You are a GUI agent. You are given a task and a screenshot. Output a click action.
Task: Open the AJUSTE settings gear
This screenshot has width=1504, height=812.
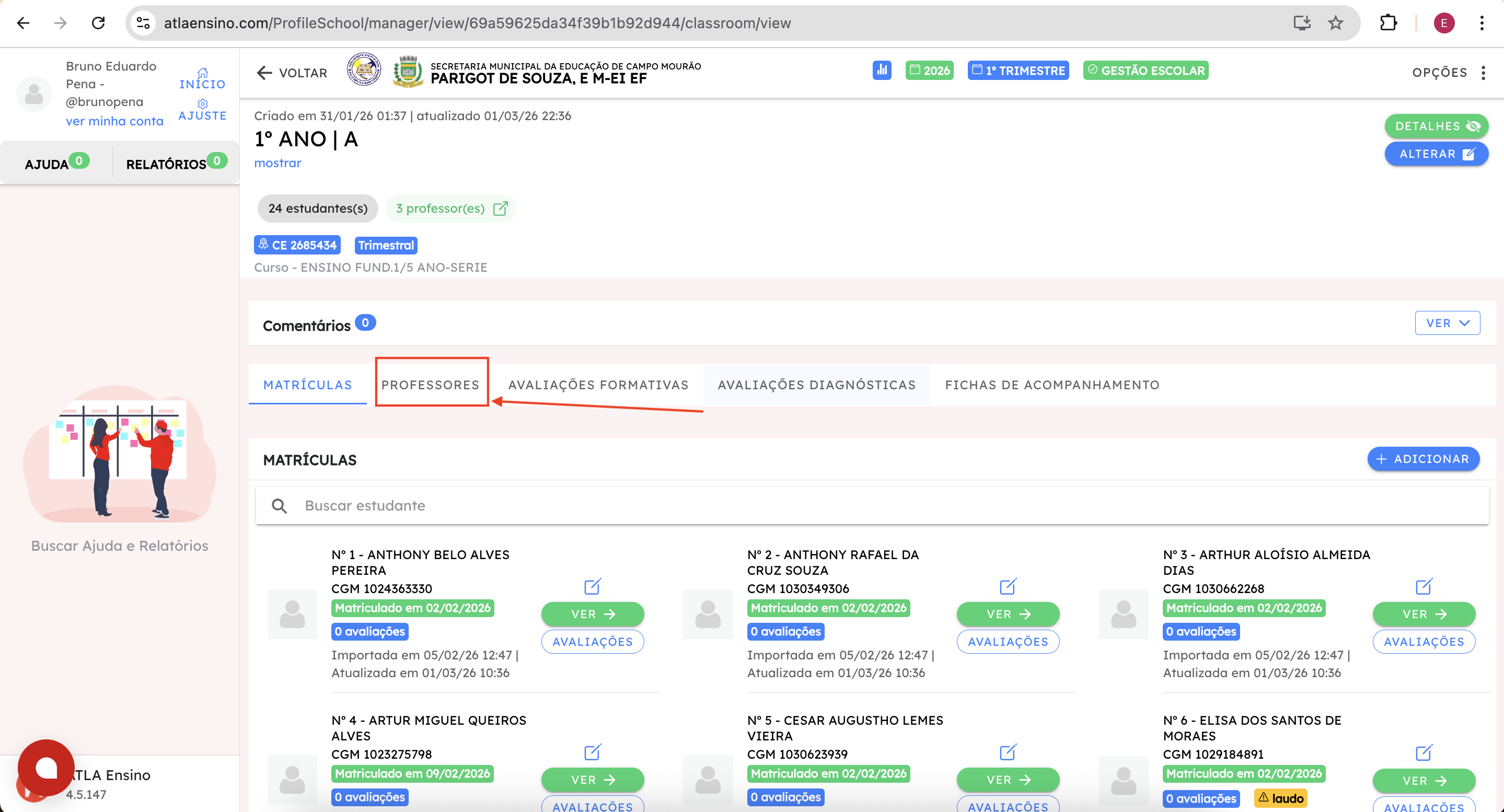tap(202, 104)
